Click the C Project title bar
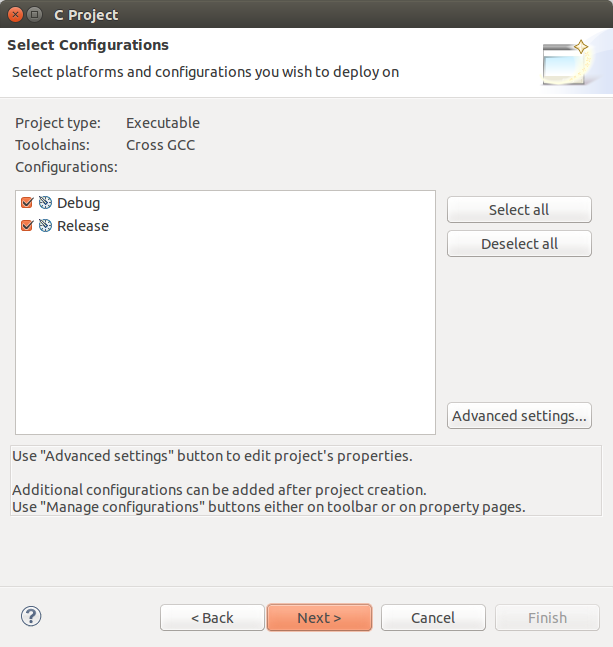The width and height of the screenshot is (613, 647). coord(300,15)
